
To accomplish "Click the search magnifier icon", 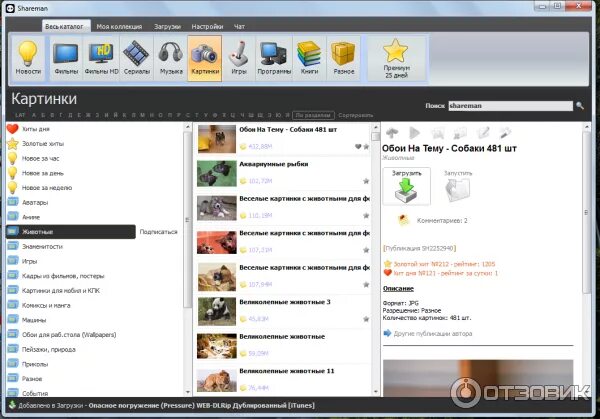I will coord(580,106).
